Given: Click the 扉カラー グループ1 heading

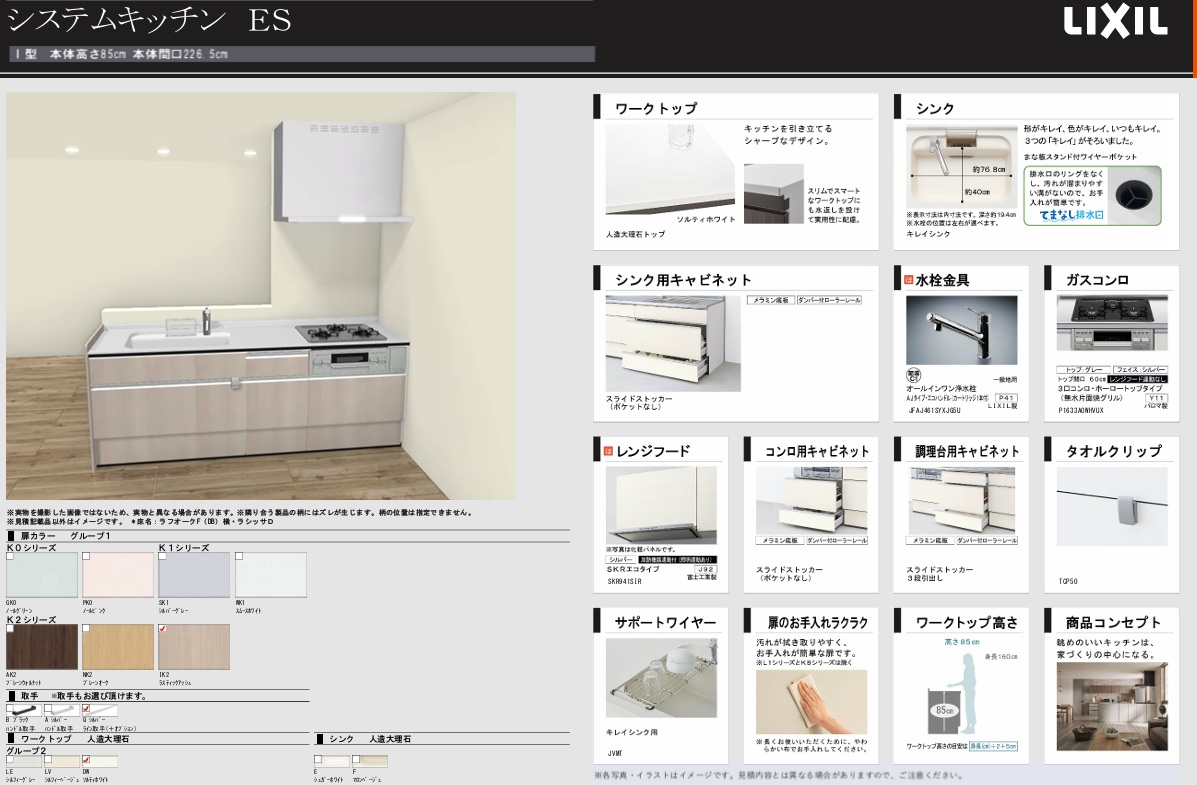Looking at the screenshot, I should click(66, 536).
